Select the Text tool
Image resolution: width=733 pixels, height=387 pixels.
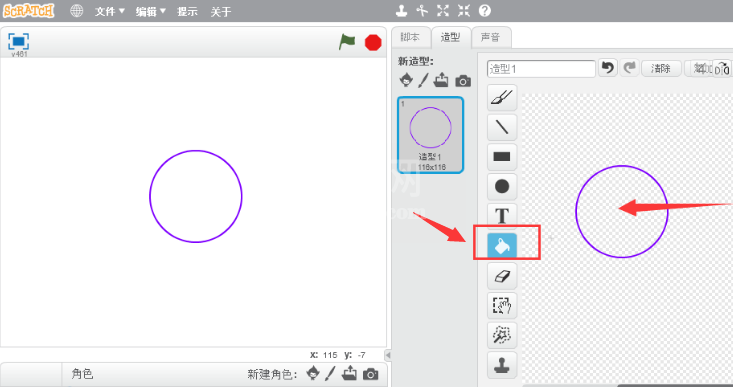pos(502,216)
